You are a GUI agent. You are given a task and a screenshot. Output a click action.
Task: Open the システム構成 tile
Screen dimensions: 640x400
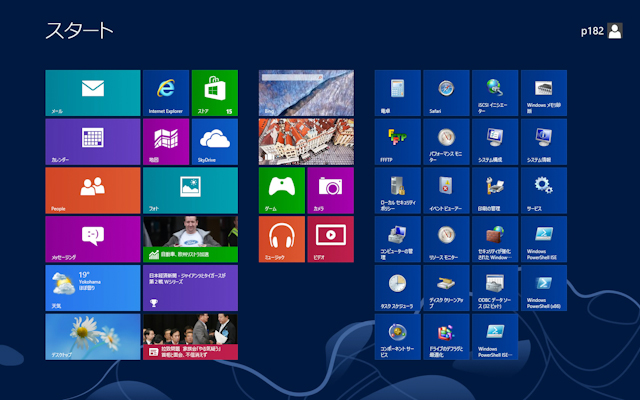point(495,142)
